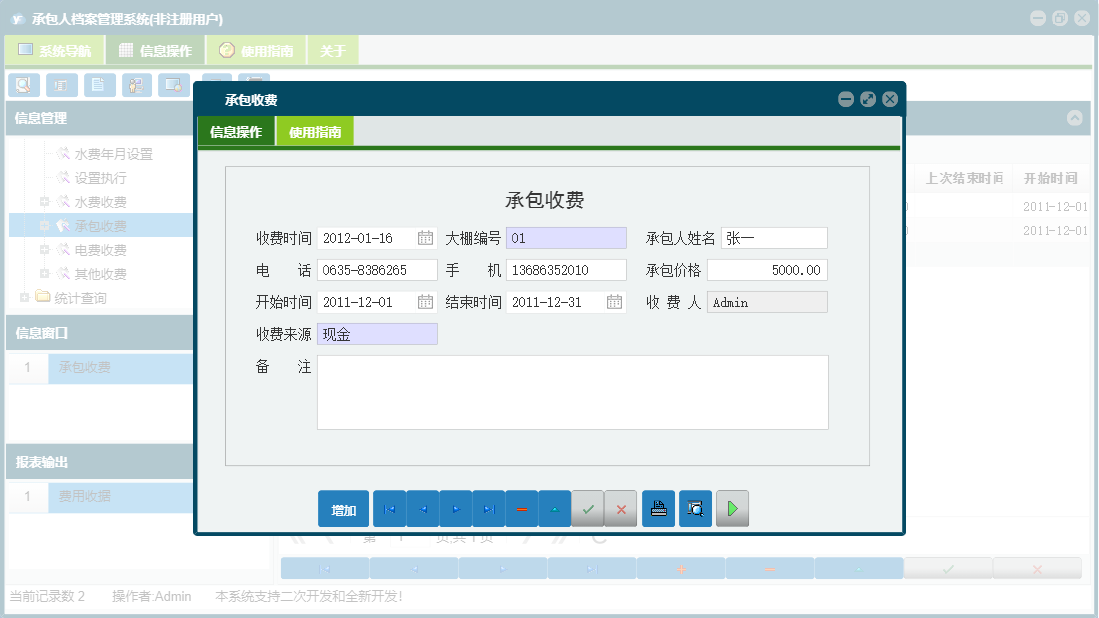This screenshot has width=1099, height=618.
Task: Run report with the green play icon
Action: click(732, 508)
